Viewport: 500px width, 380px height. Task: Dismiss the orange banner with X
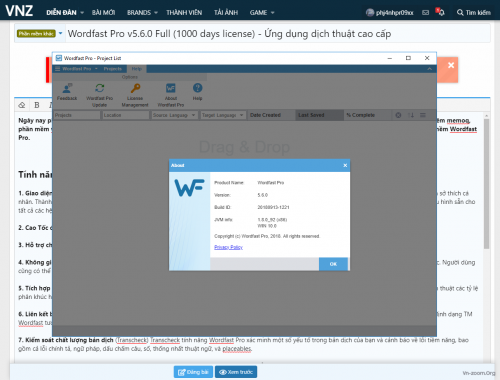pos(451,65)
